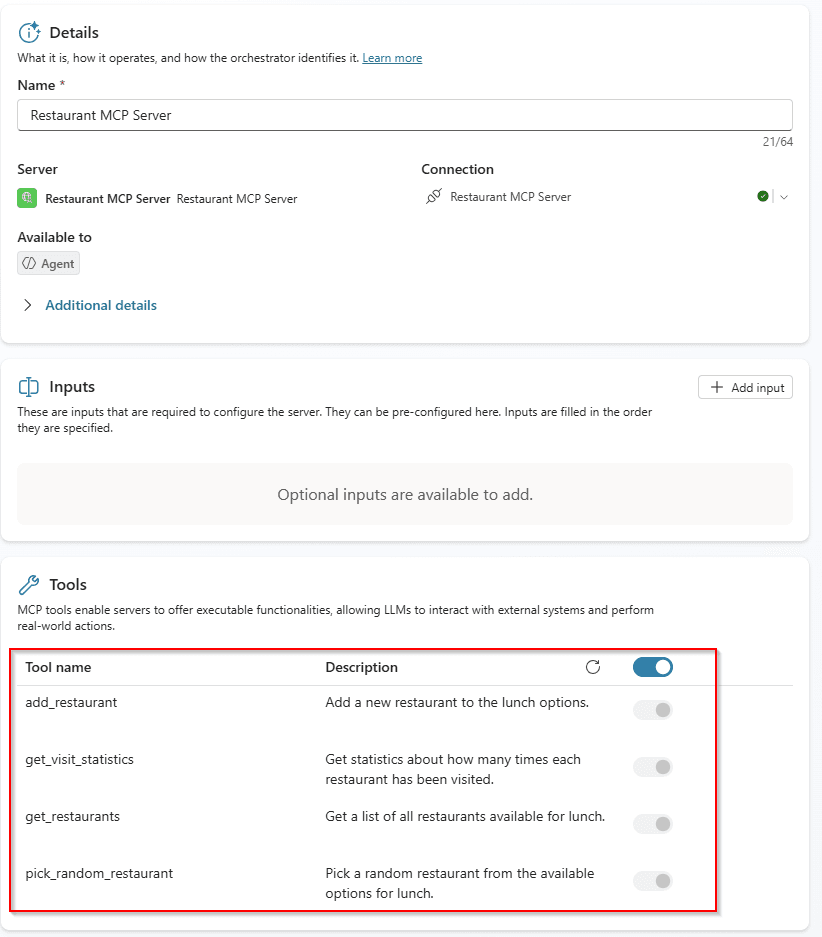The image size is (822, 937).
Task: Toggle the get_restaurants tool switch
Action: click(x=653, y=824)
